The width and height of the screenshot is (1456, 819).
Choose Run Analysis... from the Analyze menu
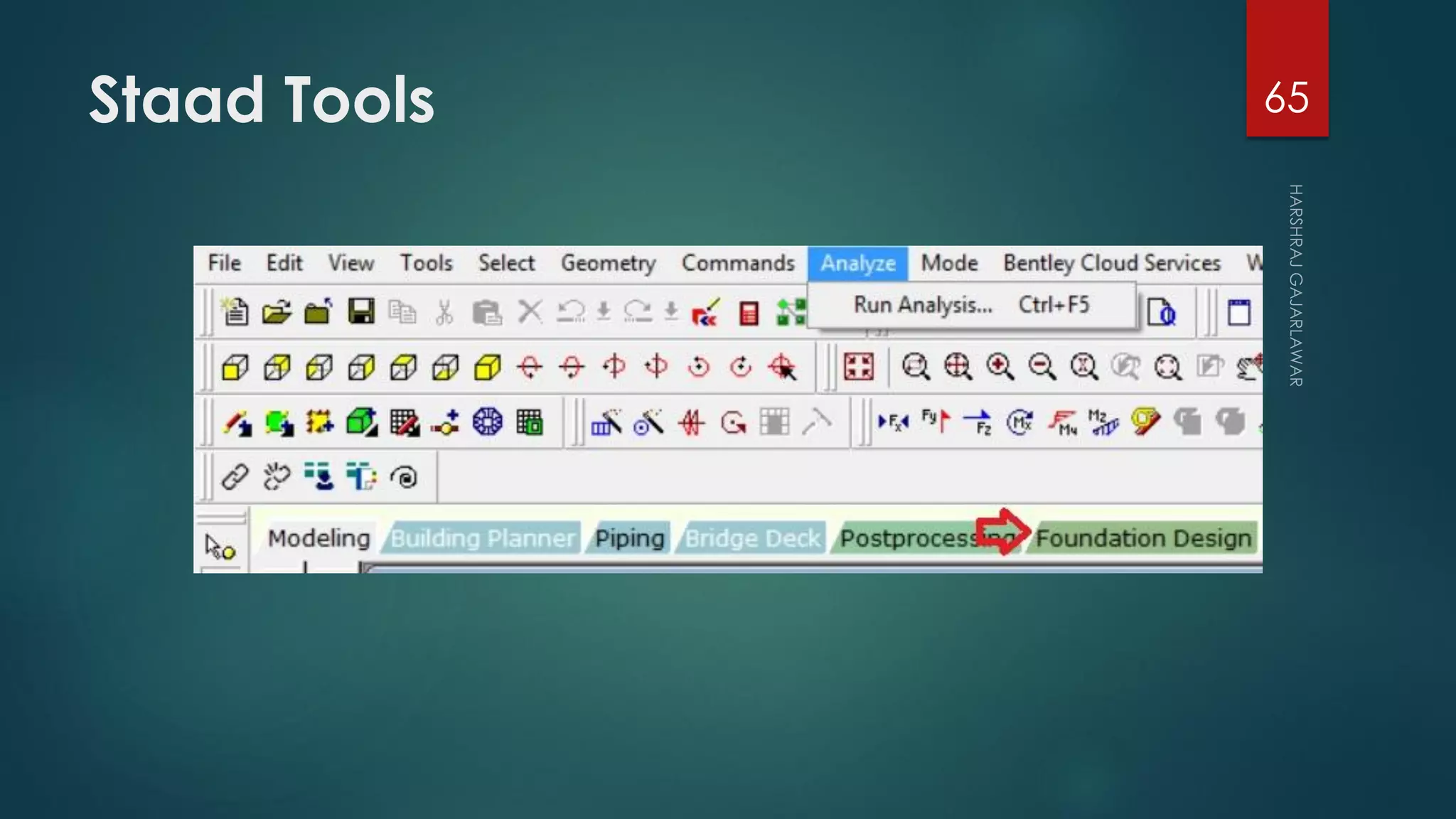971,305
